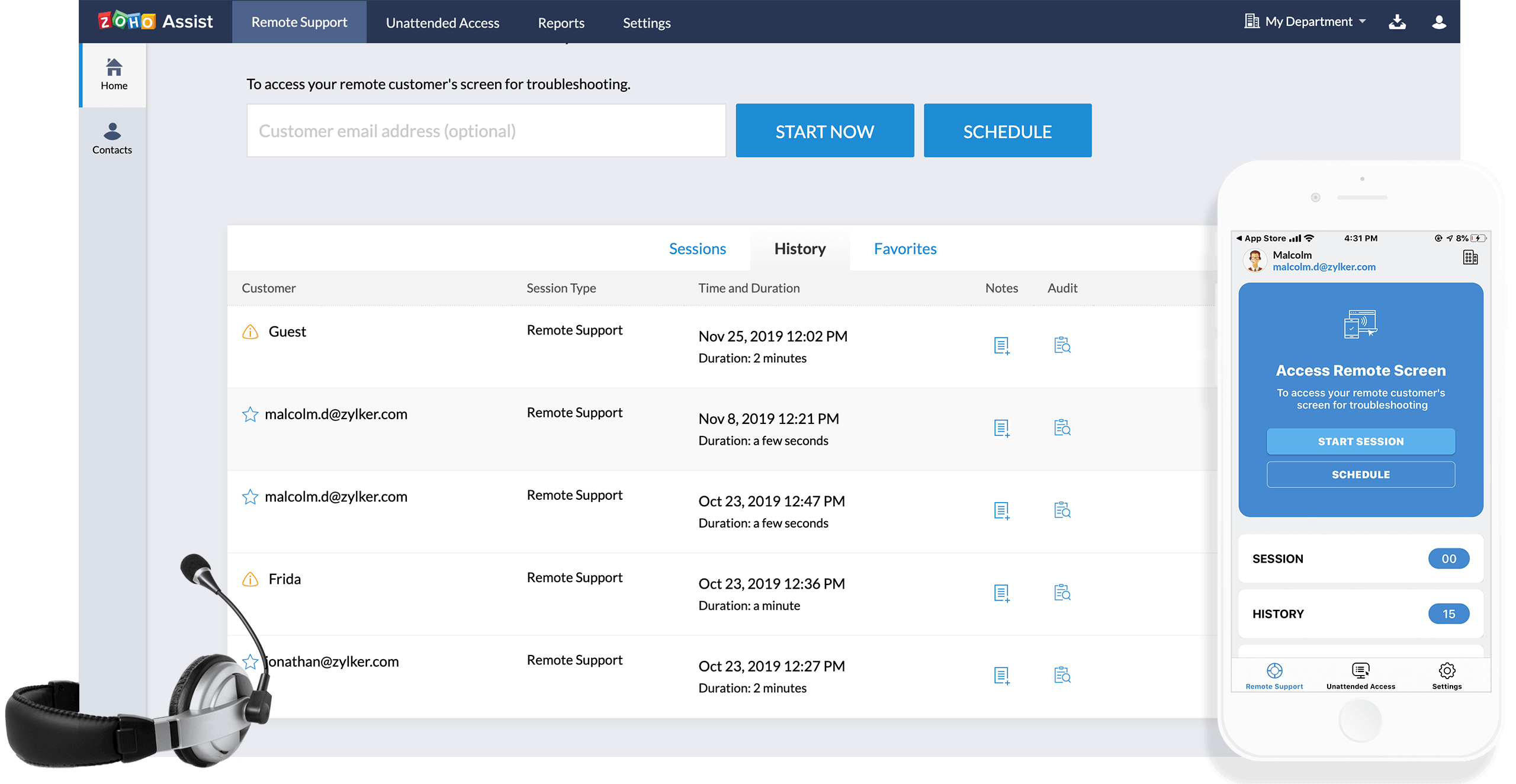Tap the phone's home button

tap(1360, 720)
